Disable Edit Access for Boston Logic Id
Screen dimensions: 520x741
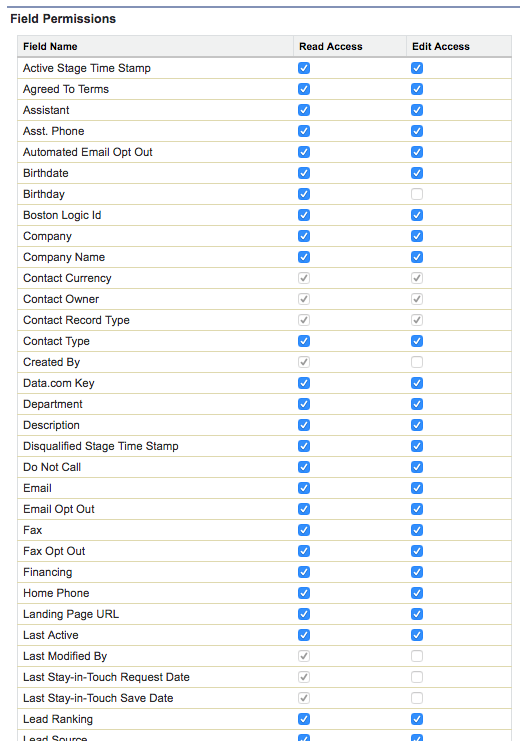coord(417,215)
